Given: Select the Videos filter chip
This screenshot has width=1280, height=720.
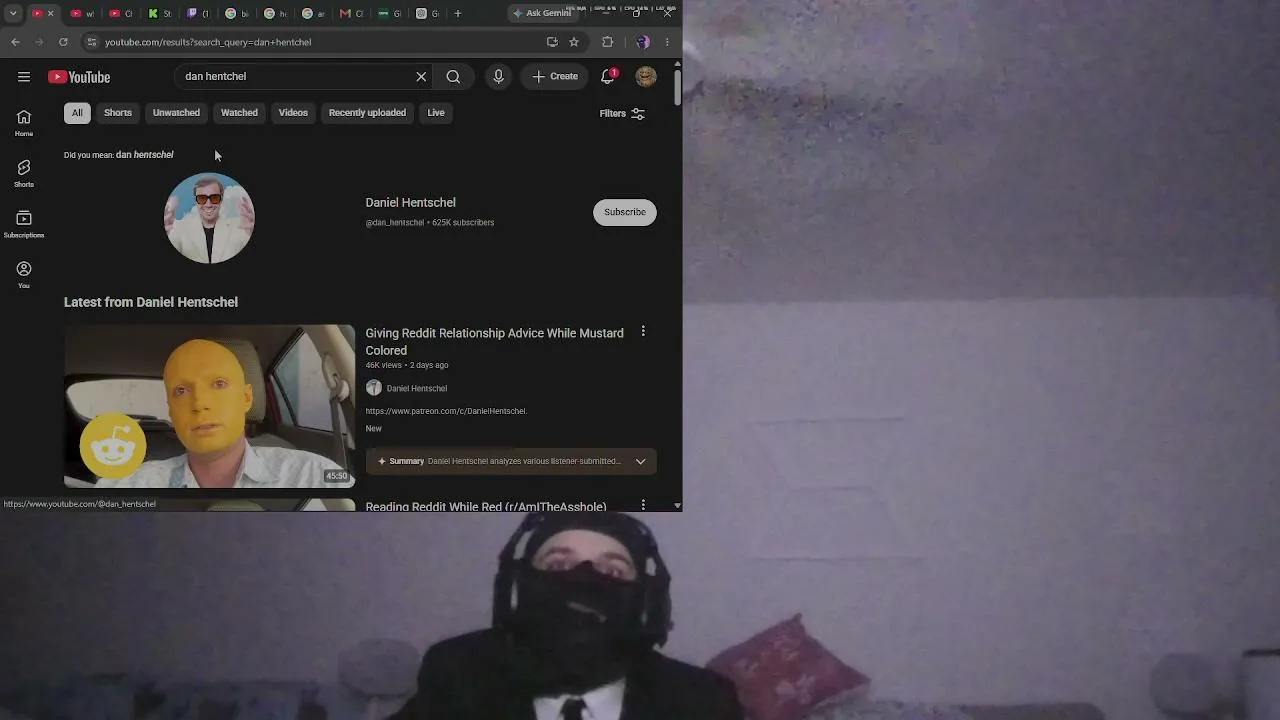Looking at the screenshot, I should (x=293, y=113).
